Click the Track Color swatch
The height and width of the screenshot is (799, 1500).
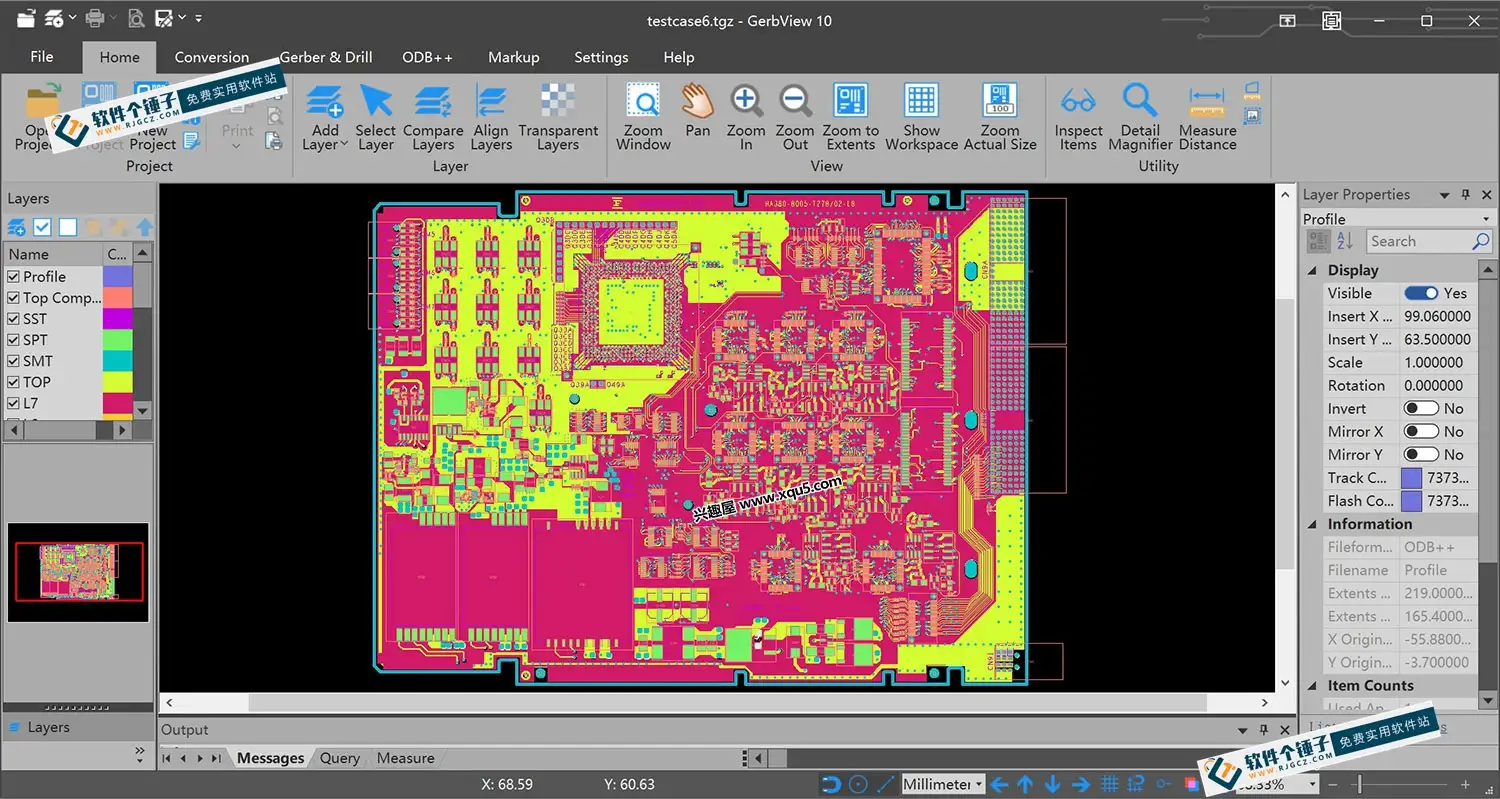click(x=1411, y=478)
